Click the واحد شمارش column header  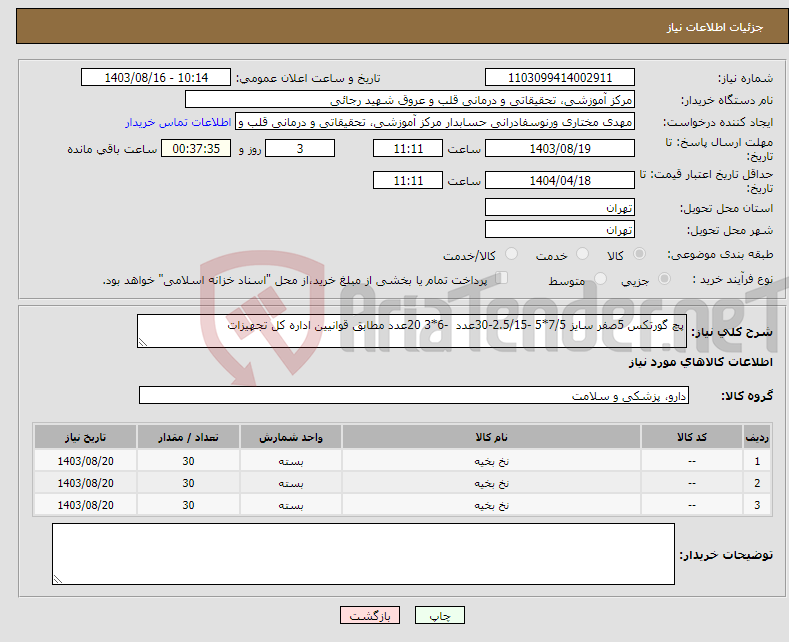coord(290,437)
